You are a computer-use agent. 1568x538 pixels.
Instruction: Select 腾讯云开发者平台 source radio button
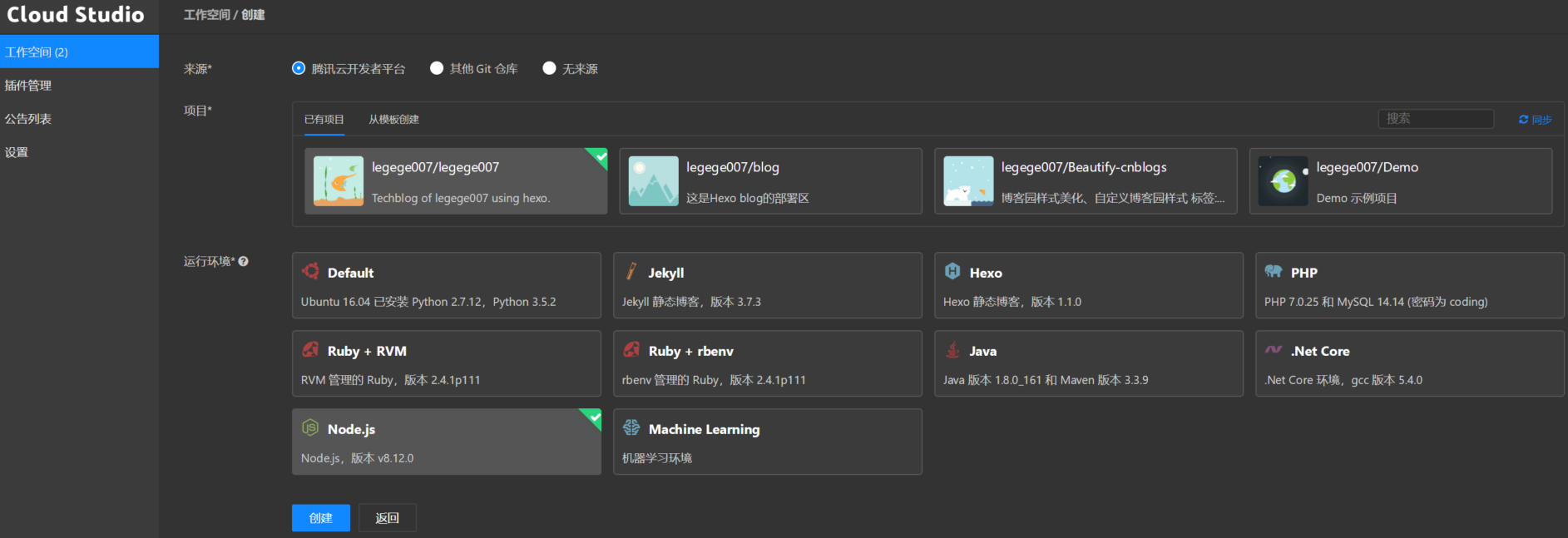[299, 68]
